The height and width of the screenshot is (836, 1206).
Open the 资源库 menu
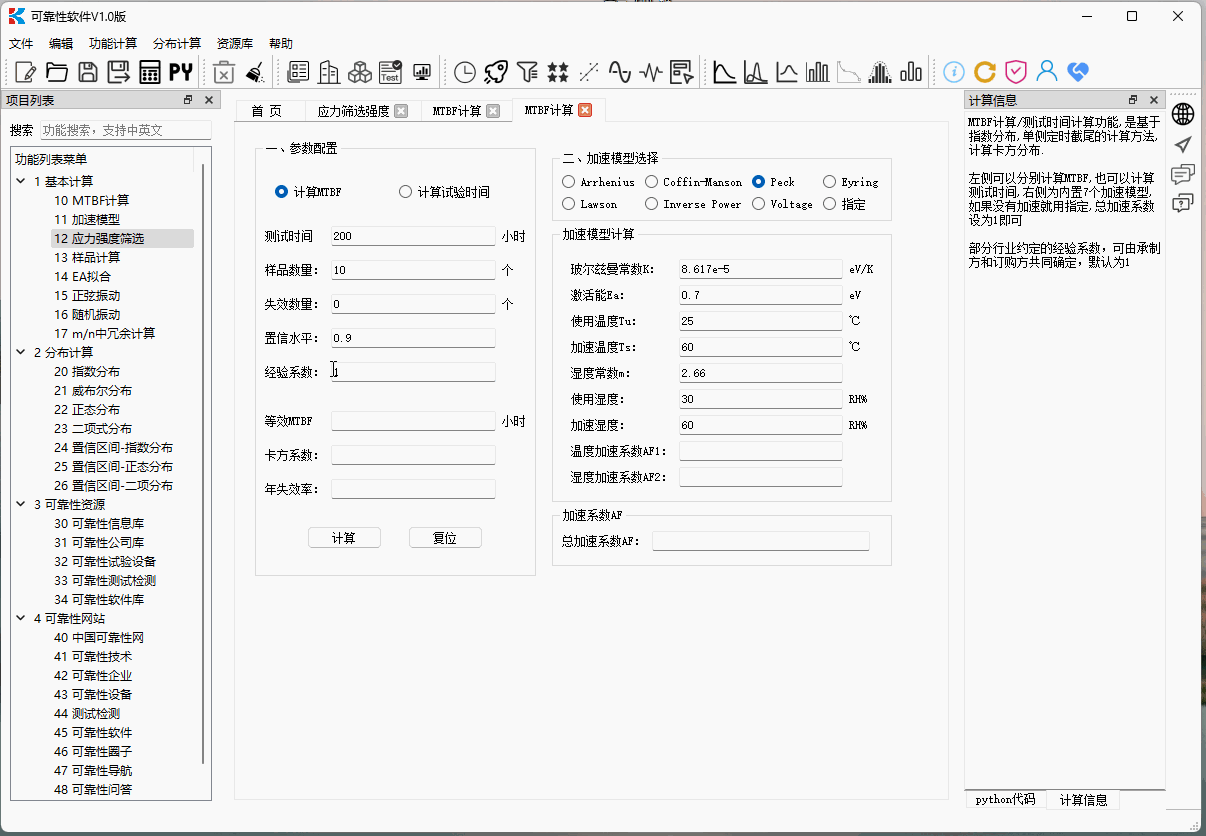(x=234, y=43)
